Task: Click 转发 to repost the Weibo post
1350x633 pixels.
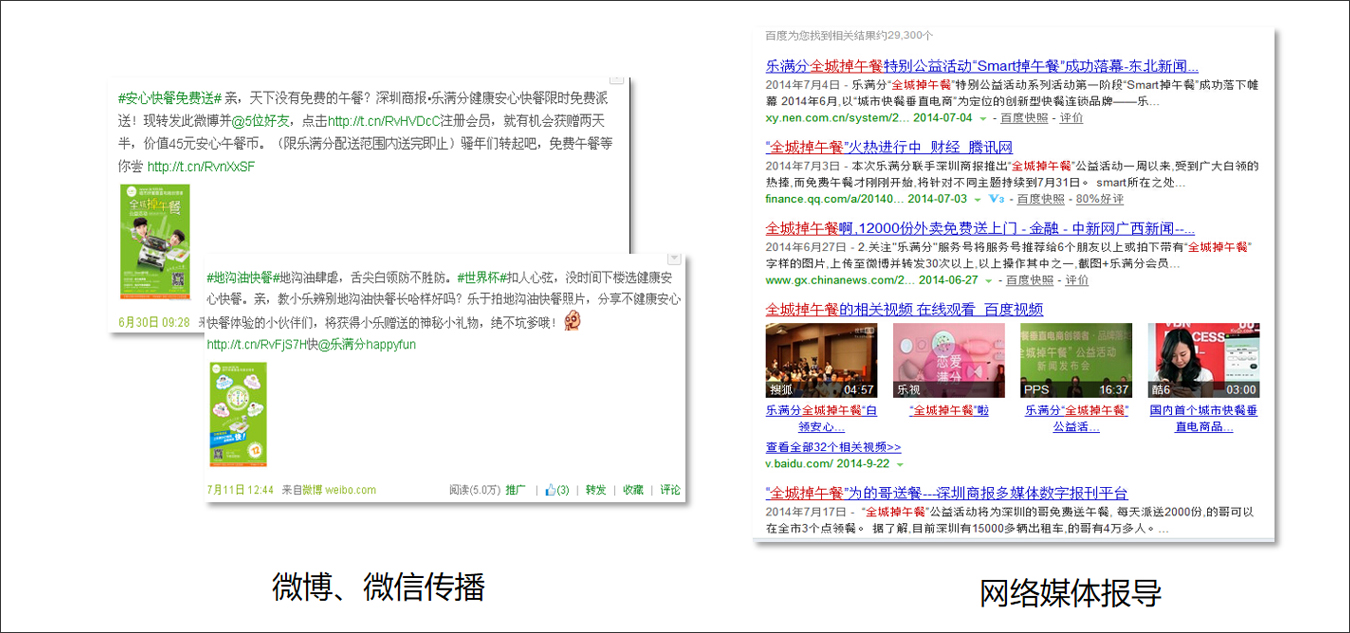Action: pyautogui.click(x=595, y=490)
